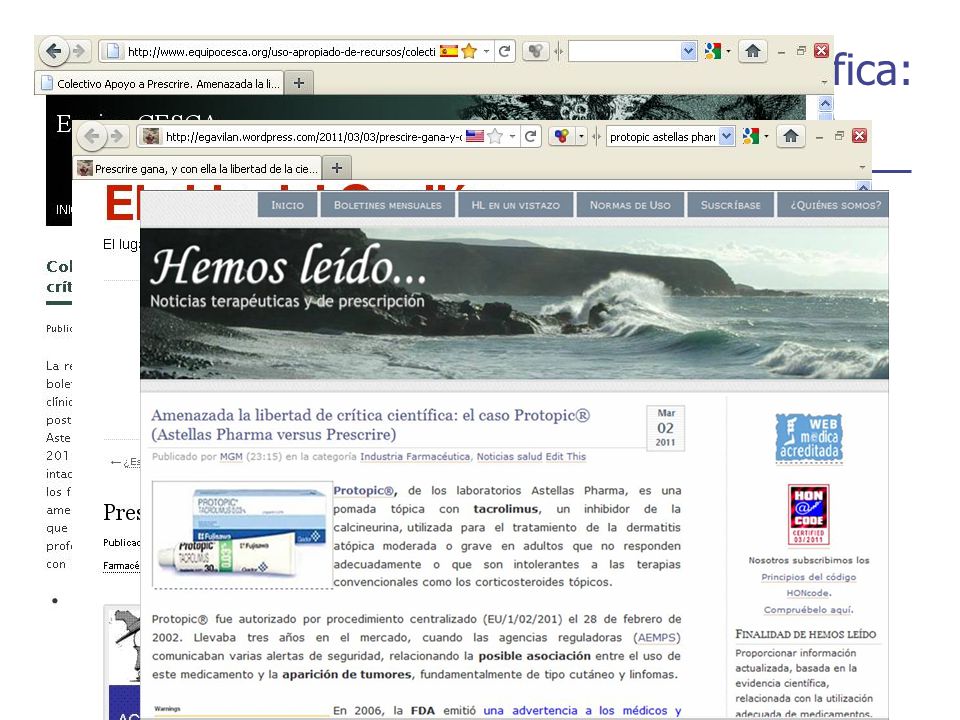Select 'Prescrire gana, y con ella' tab
The height and width of the screenshot is (720, 960).
pos(198,168)
